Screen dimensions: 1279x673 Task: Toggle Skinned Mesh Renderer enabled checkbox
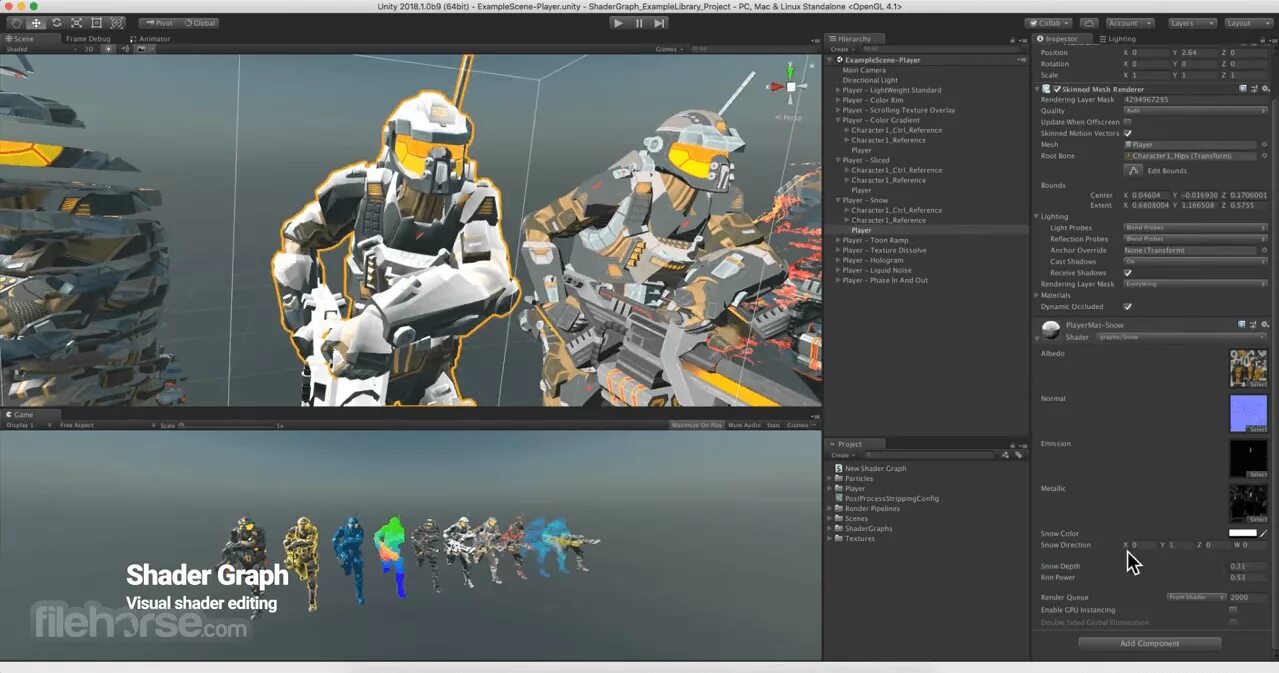pyautogui.click(x=1057, y=89)
